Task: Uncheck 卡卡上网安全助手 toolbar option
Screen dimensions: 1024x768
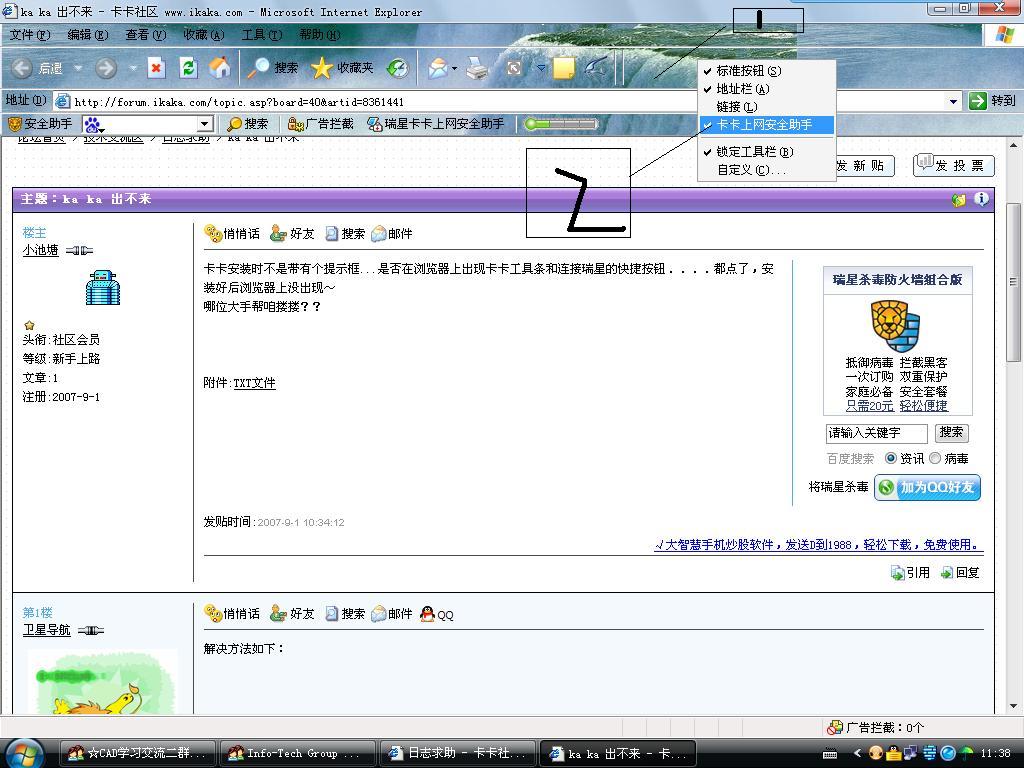Action: (767, 125)
